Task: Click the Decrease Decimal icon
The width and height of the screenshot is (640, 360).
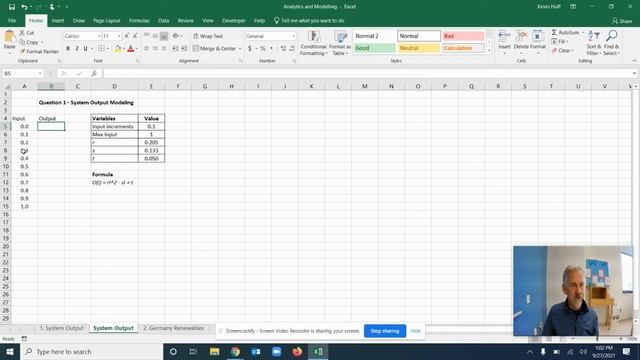Action: point(292,49)
